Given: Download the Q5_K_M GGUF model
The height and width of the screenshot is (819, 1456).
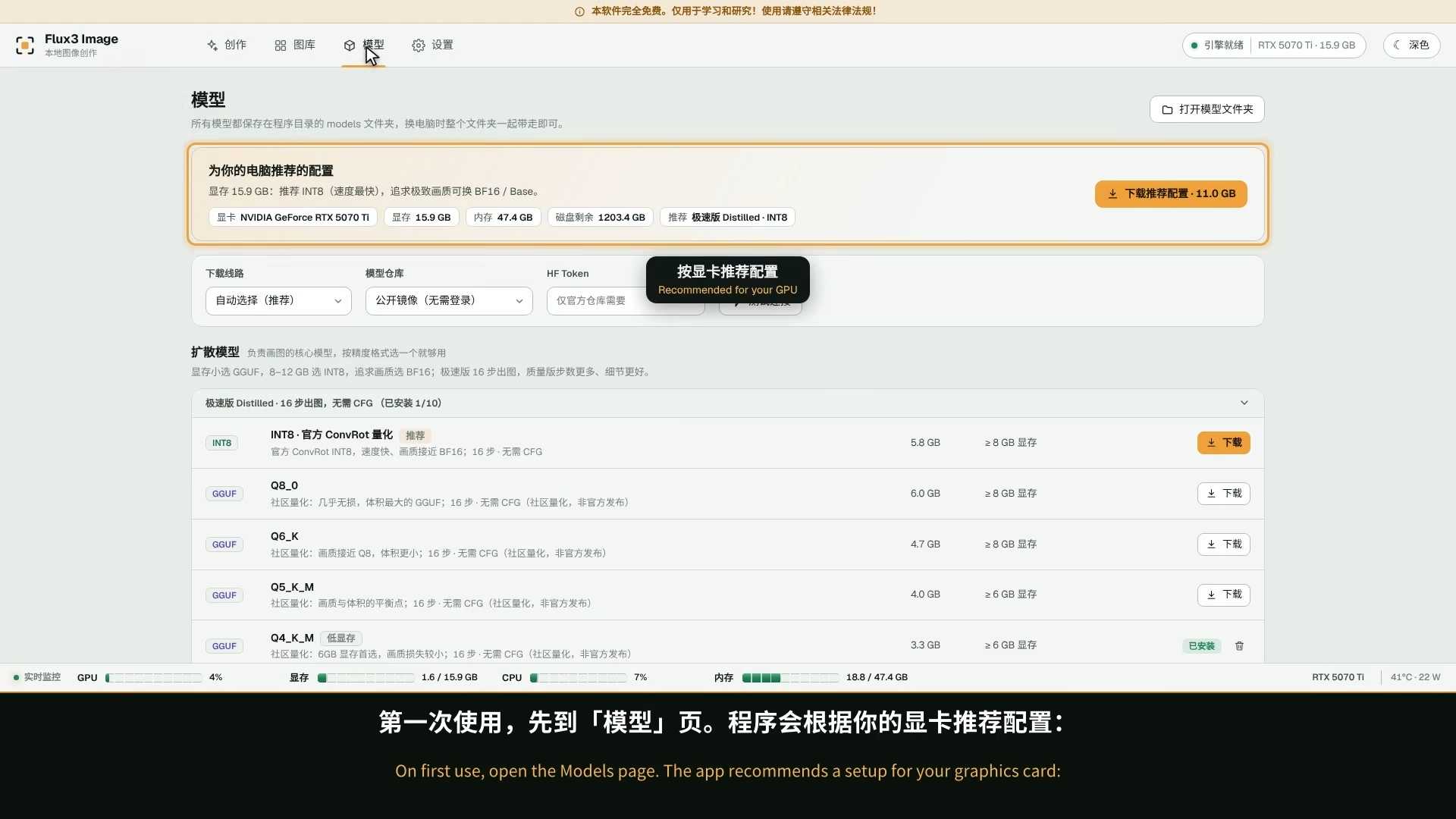Looking at the screenshot, I should 1223,595.
